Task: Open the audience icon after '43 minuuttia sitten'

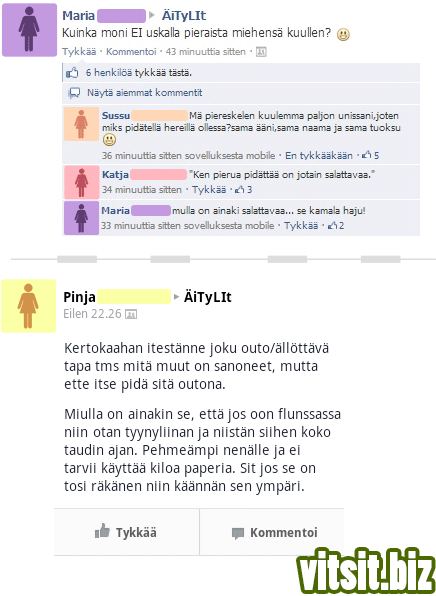Action: (x=261, y=52)
